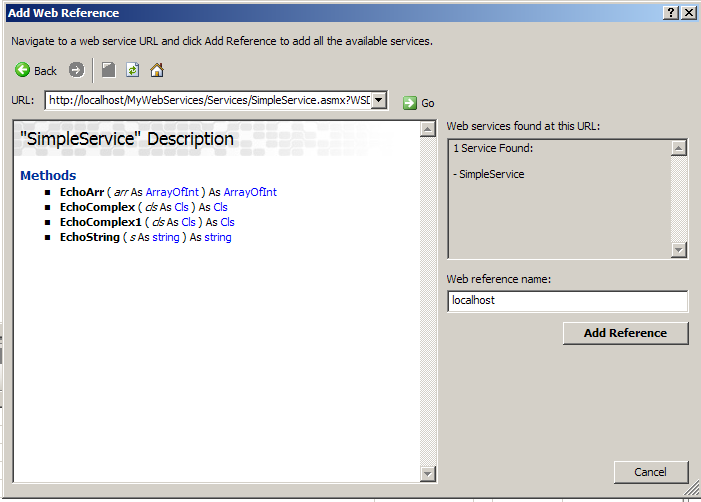Screen dimensions: 701x502
Task: Open the URL history dropdown
Action: click(x=379, y=100)
